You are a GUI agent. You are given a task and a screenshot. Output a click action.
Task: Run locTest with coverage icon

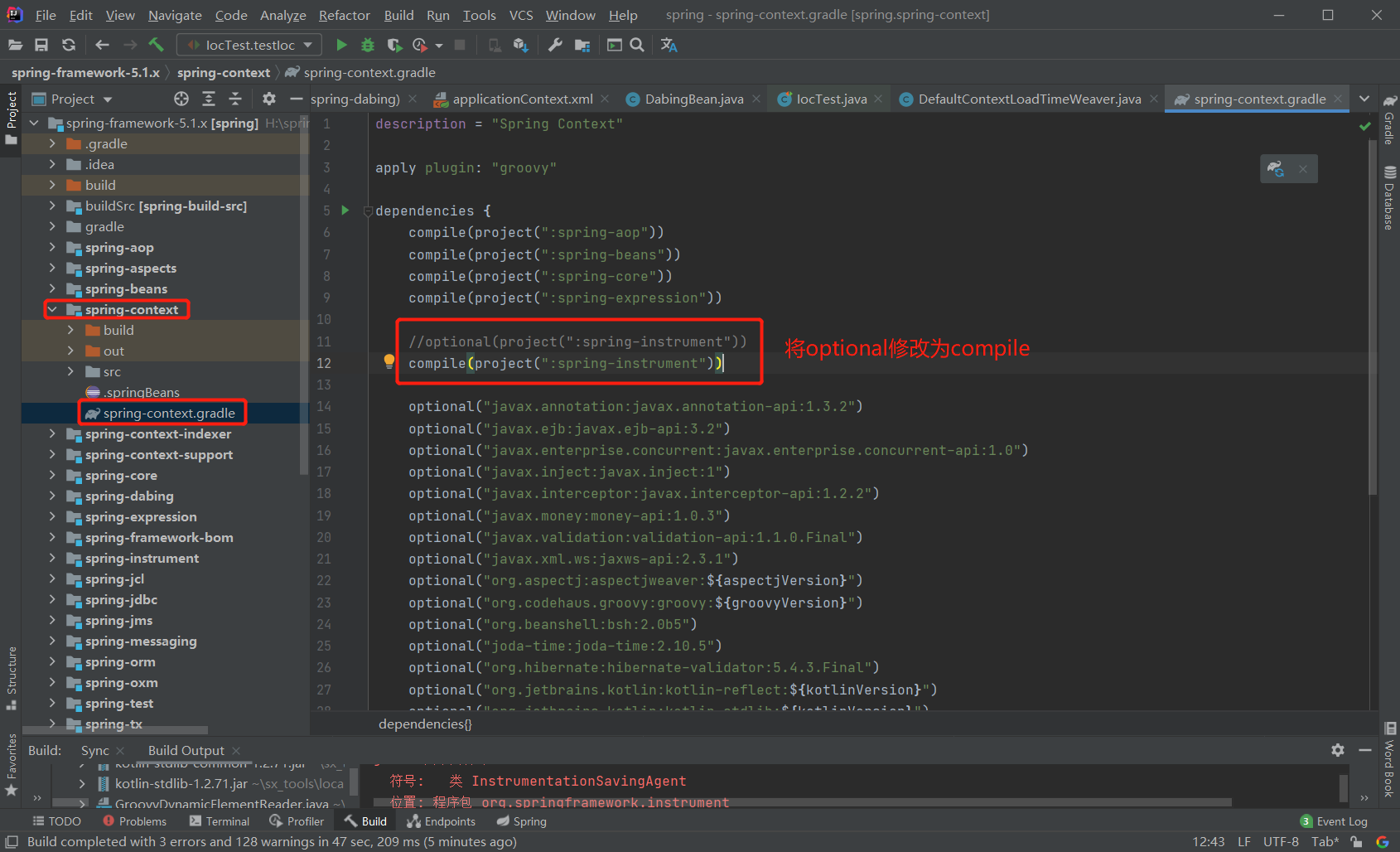click(394, 45)
